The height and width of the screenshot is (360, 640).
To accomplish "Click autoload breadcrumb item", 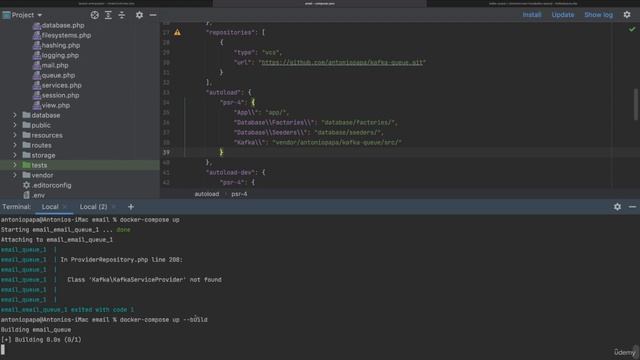I will (207, 194).
